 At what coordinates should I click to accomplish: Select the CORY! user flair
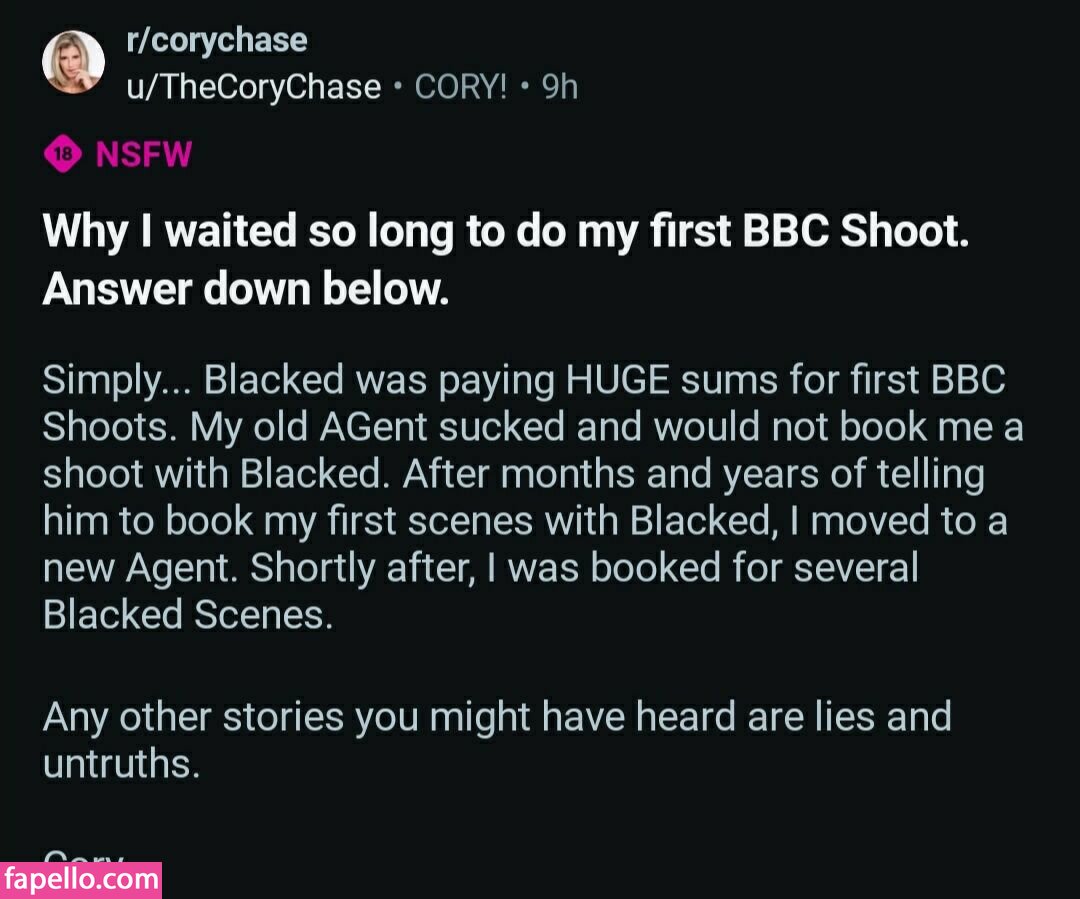(x=461, y=87)
